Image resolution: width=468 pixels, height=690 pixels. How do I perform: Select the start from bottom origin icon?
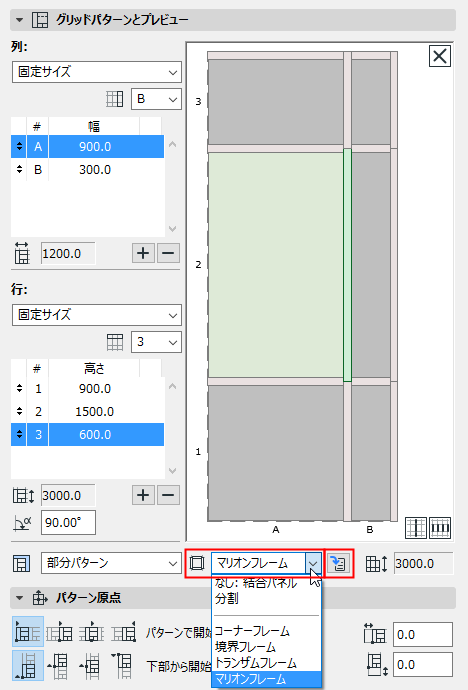pos(28,666)
